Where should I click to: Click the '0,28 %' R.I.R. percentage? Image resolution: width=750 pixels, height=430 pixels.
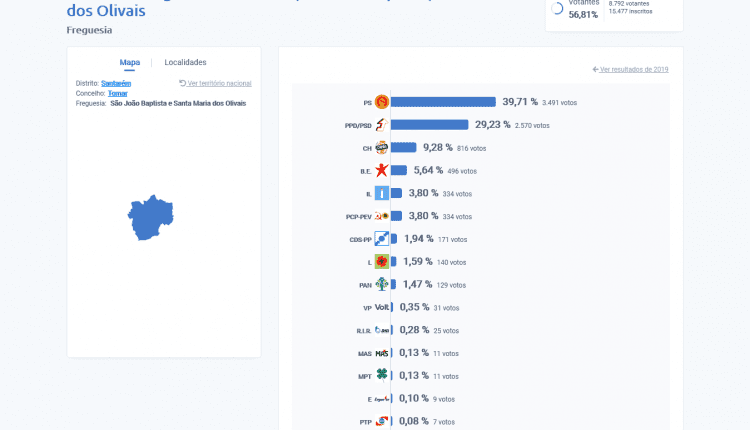(414, 330)
